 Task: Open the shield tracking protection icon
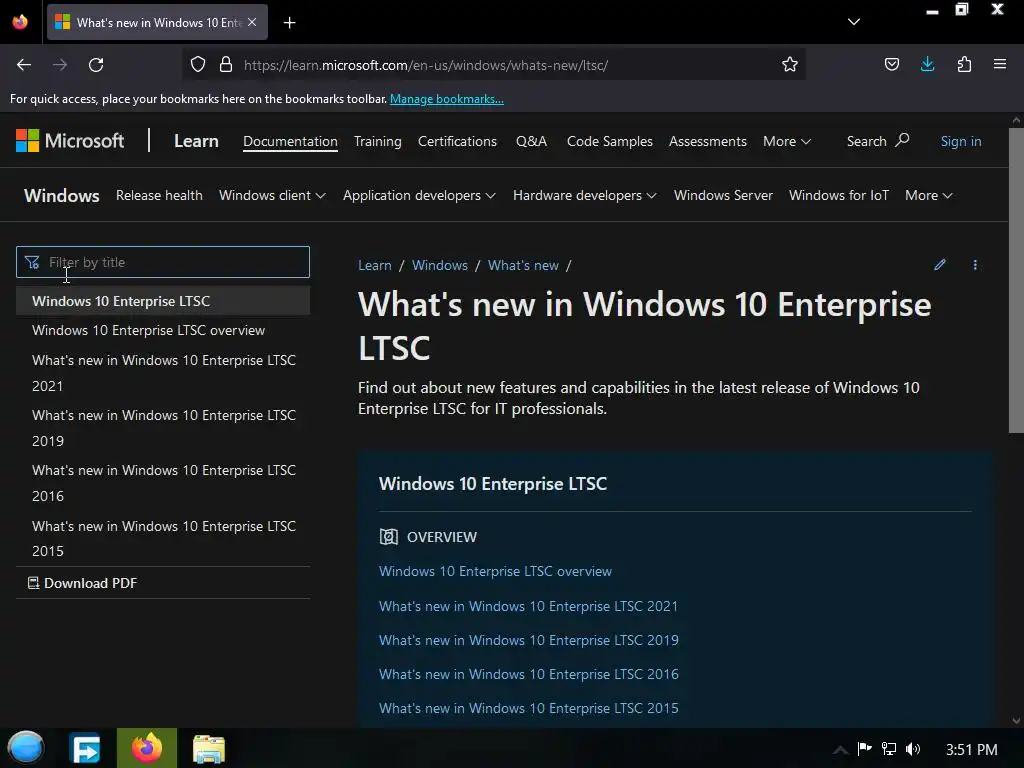[x=198, y=65]
